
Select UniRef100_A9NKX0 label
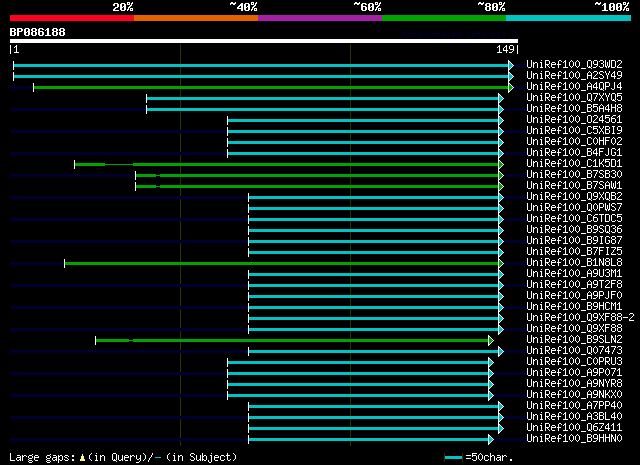click(x=574, y=395)
